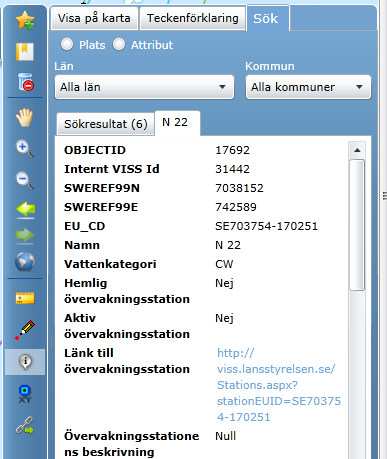Select the N 22 result tab
This screenshot has height=459, width=387.
177,123
